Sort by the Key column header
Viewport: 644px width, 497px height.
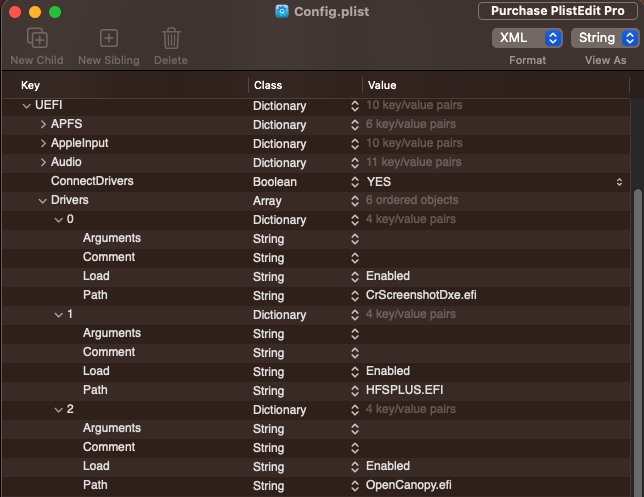coord(30,85)
